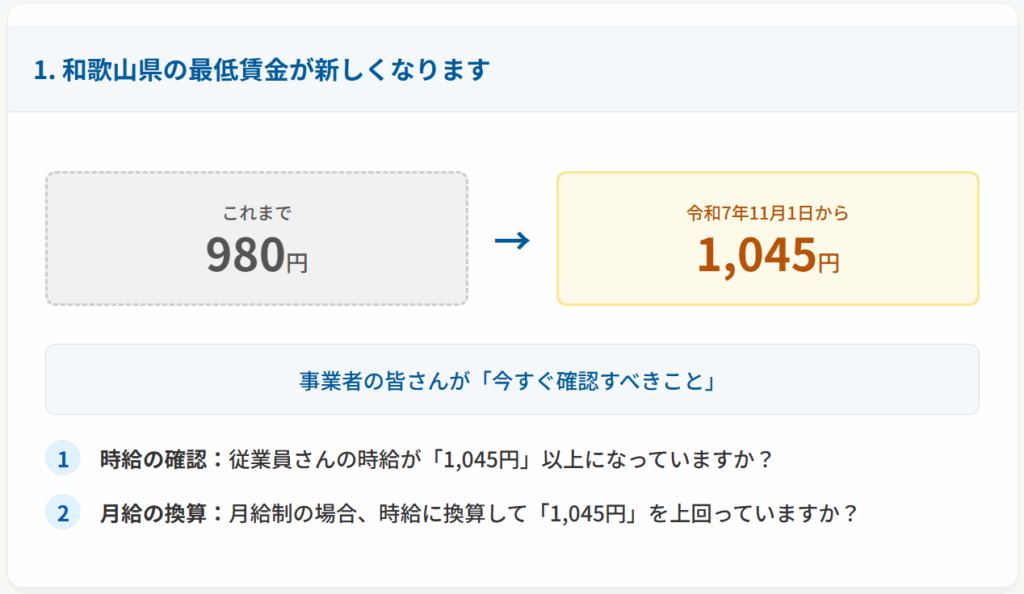Click the circled number 1 badge

point(62,459)
